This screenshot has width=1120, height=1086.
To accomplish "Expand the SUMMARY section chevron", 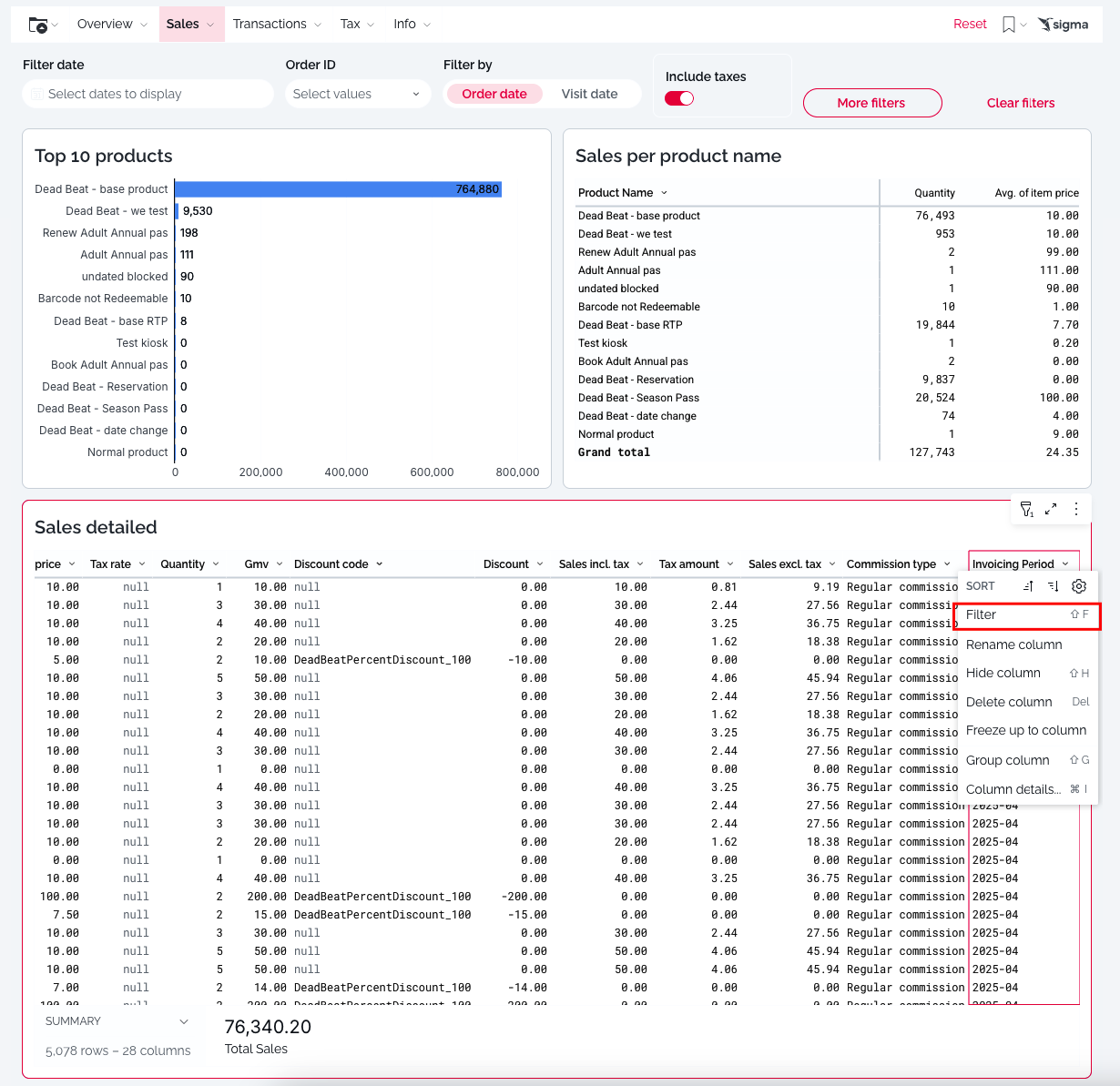I will click(184, 1021).
